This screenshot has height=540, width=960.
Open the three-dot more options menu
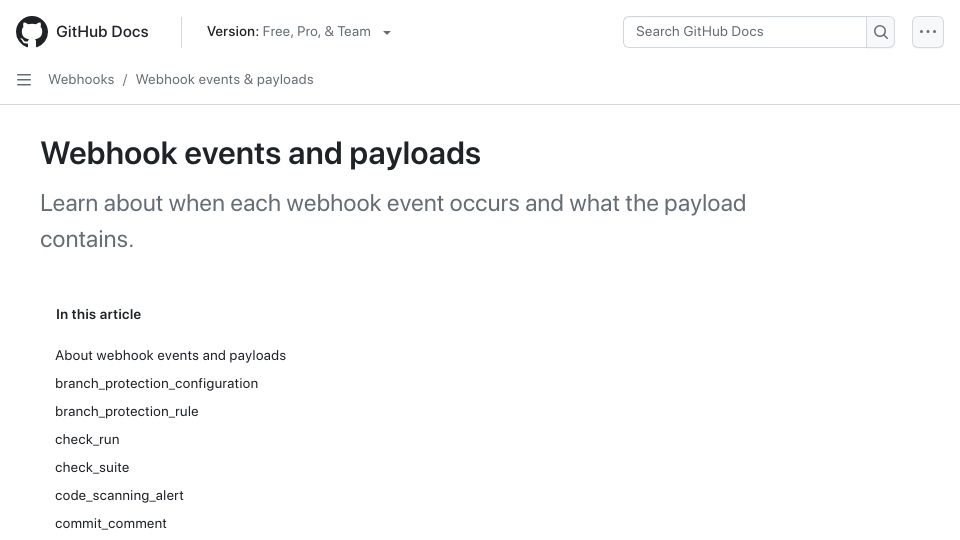pyautogui.click(x=928, y=32)
